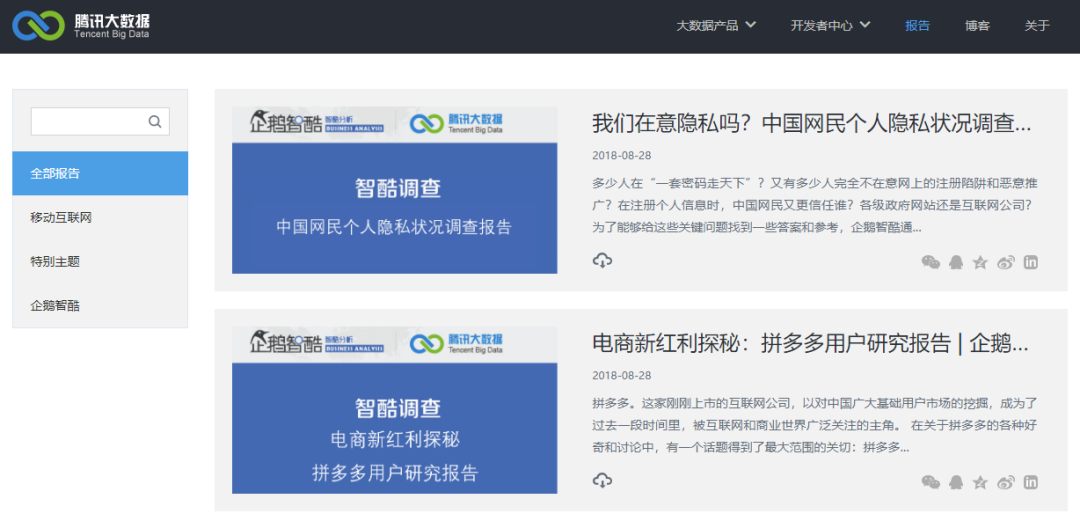Share 拼多多 report to QQ
Viewport: 1080px width, 521px height.
coord(955,482)
